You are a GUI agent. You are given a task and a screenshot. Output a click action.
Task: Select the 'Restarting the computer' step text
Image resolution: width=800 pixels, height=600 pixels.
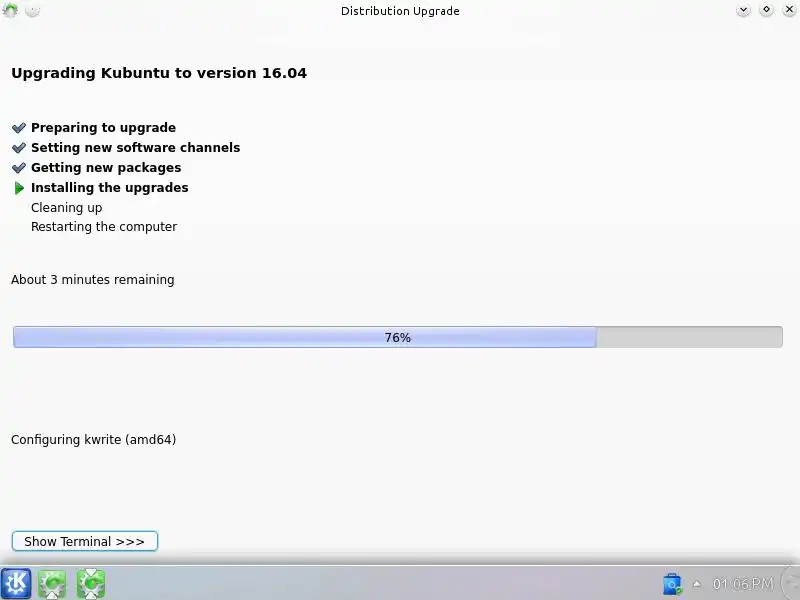pyautogui.click(x=104, y=227)
